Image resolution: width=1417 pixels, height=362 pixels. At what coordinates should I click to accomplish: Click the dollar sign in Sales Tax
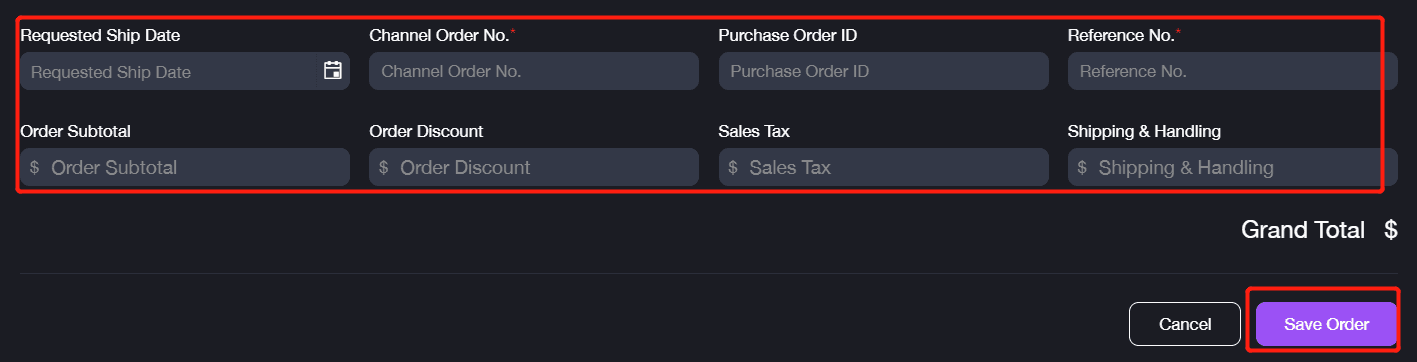pos(733,167)
